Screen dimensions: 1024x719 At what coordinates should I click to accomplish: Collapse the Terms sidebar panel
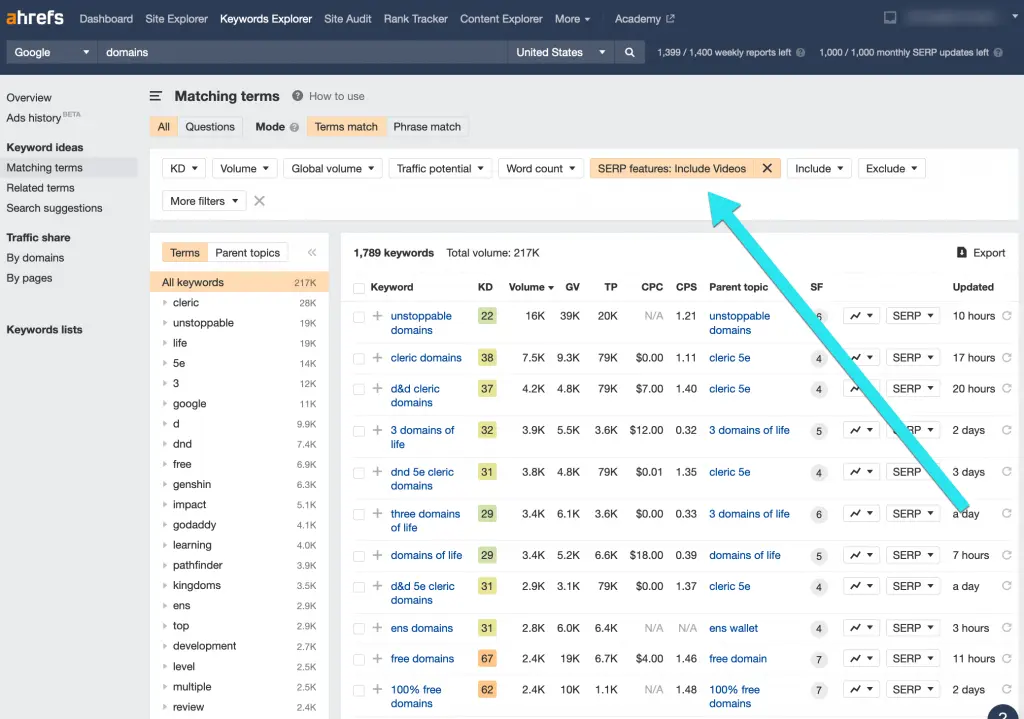pos(311,252)
